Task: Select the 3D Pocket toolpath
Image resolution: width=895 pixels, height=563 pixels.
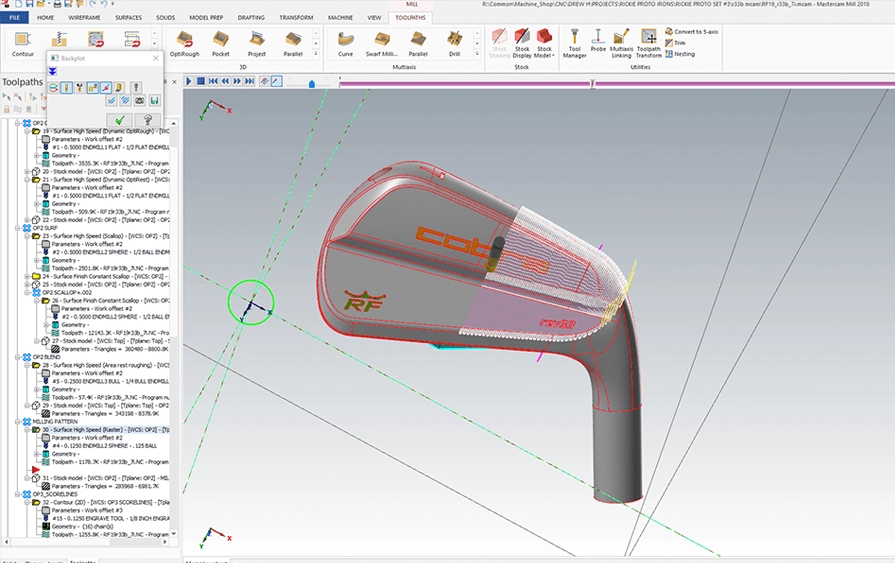Action: (220, 44)
